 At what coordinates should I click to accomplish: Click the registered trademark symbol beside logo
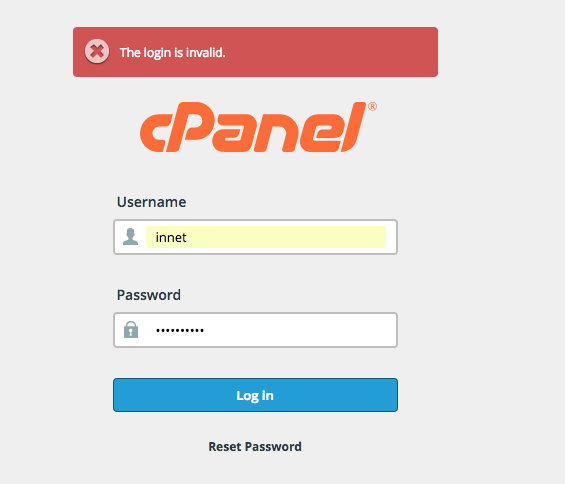point(372,107)
